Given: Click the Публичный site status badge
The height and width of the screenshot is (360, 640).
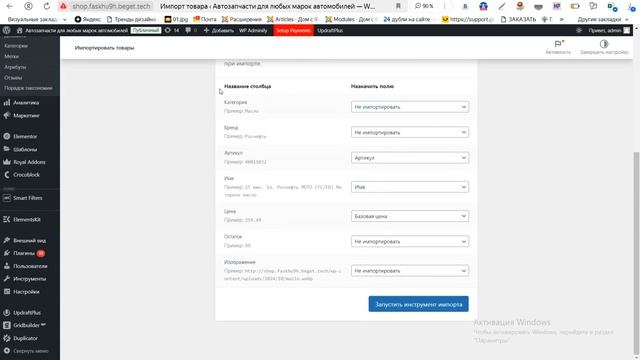Looking at the screenshot, I should tap(146, 30).
